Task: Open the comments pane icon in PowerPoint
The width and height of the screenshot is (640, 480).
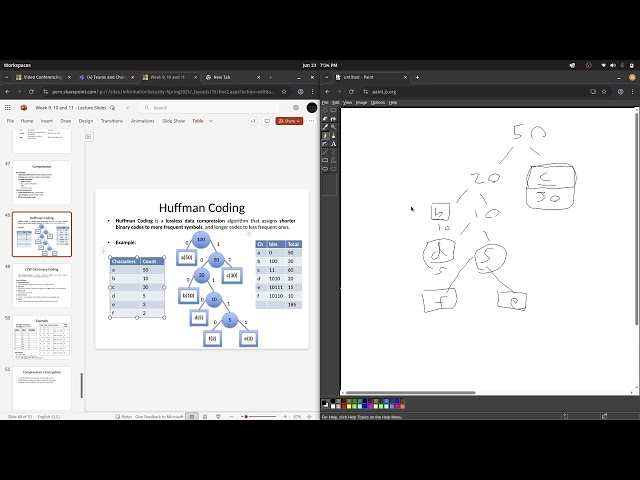Action: click(x=267, y=121)
